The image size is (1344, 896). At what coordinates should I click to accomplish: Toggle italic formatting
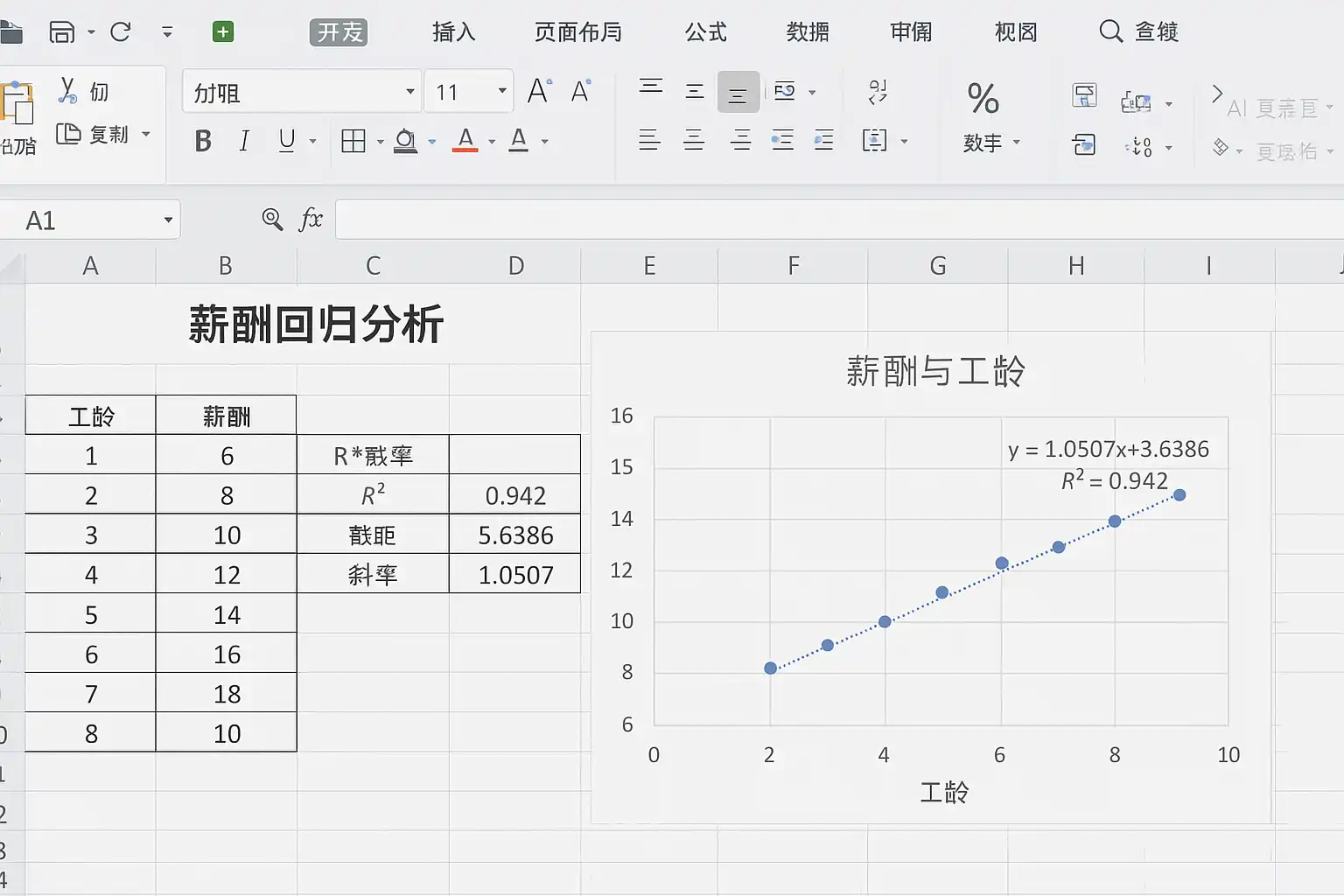(244, 141)
